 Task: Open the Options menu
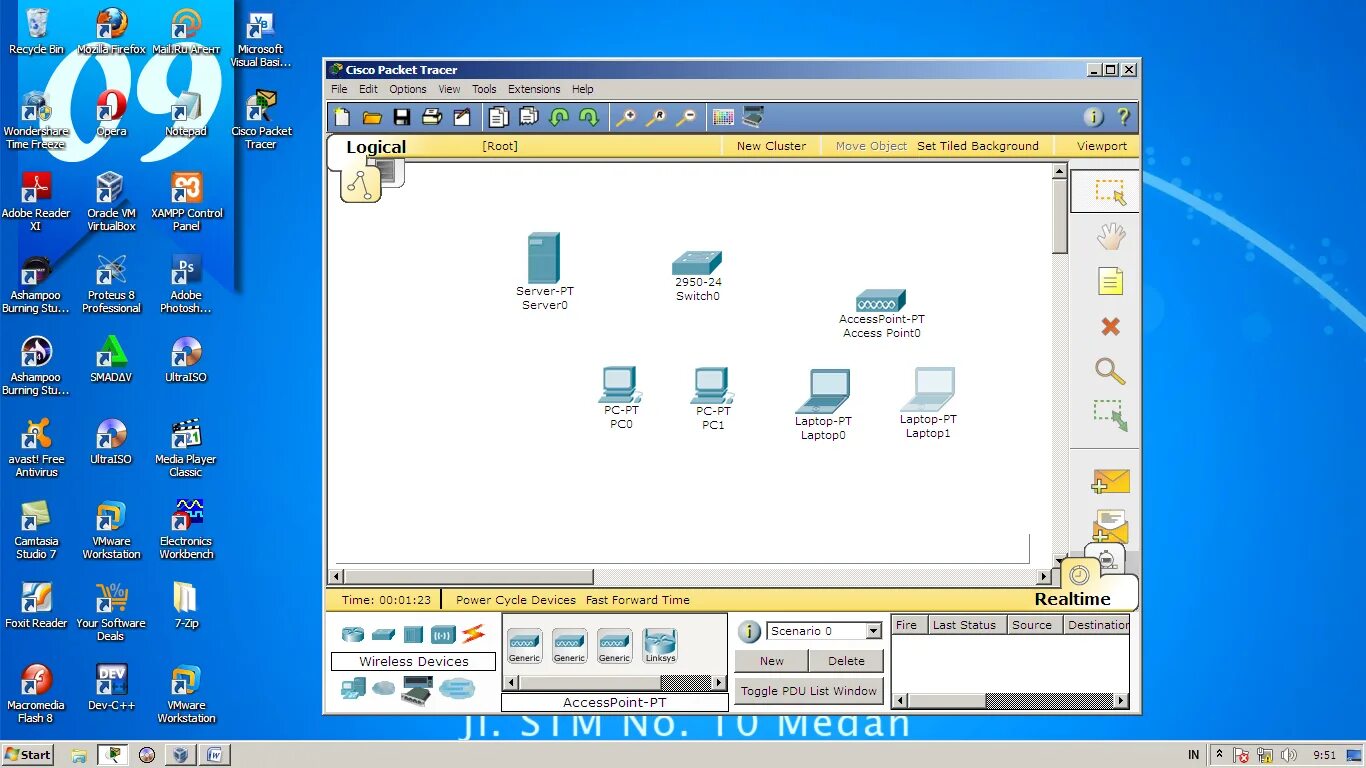click(x=408, y=89)
